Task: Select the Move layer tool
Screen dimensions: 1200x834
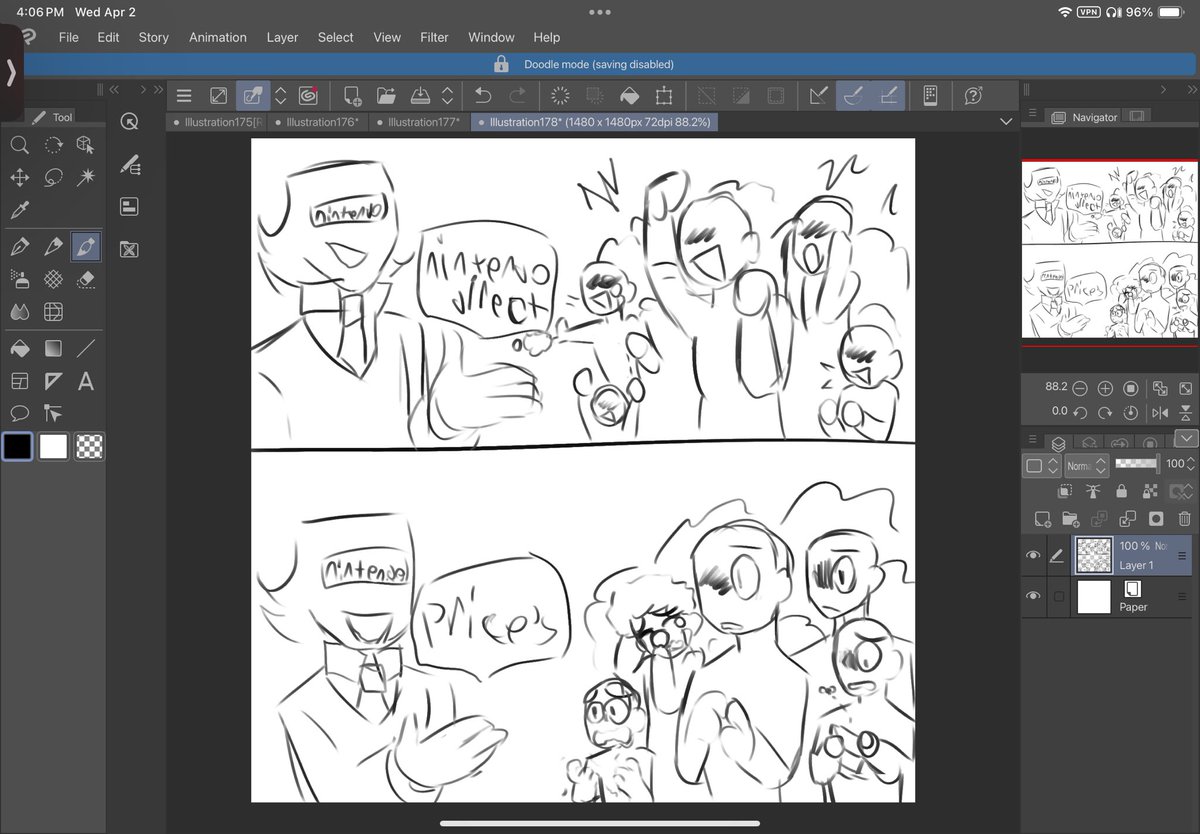Action: 19,178
